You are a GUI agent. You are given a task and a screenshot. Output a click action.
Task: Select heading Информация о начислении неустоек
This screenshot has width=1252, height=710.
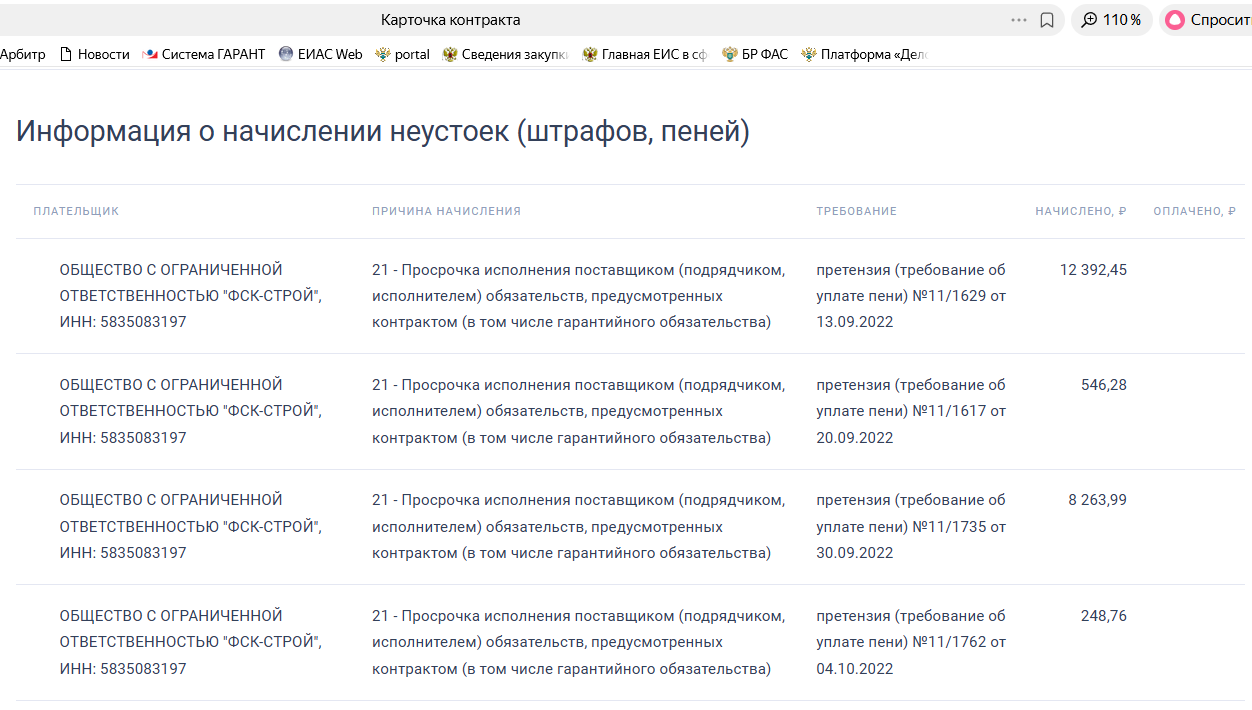[383, 132]
